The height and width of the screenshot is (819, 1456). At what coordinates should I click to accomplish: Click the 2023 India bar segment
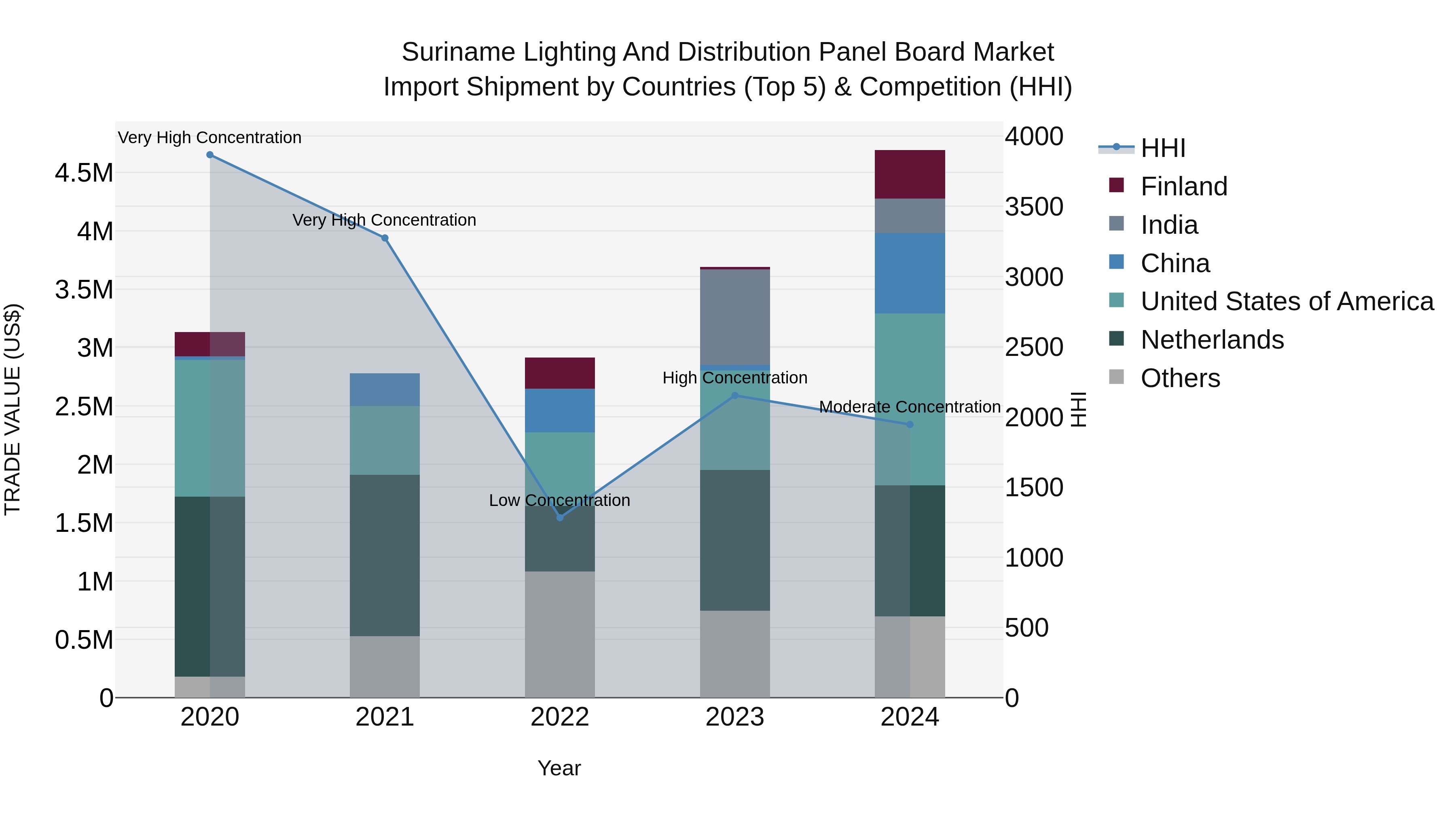735,317
